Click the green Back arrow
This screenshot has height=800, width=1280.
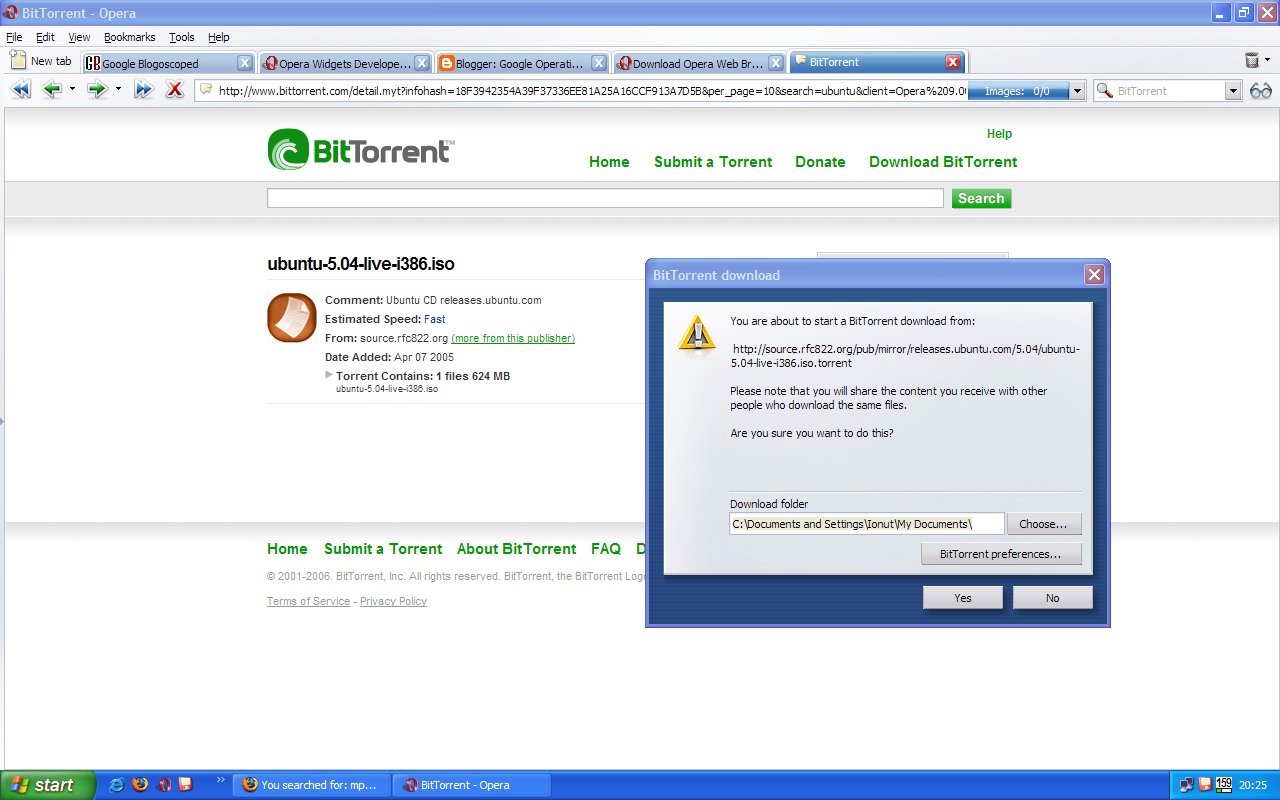tap(52, 90)
